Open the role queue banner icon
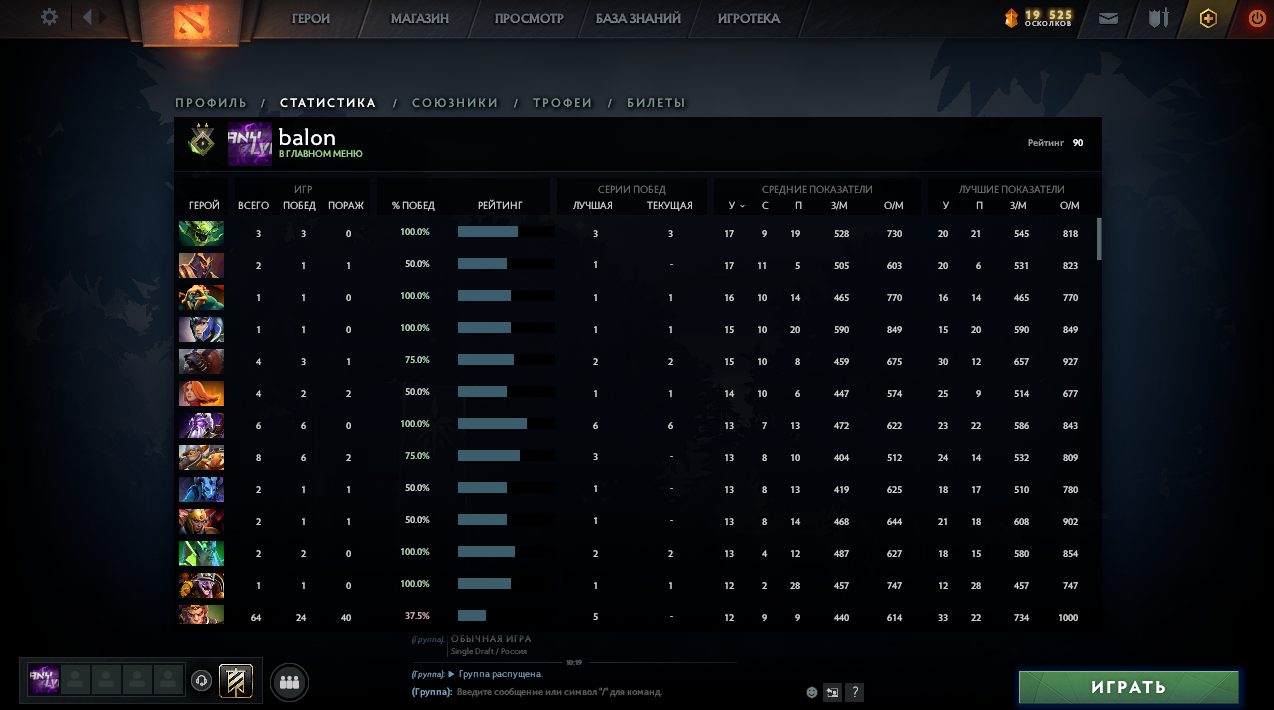This screenshot has height=710, width=1274. tap(236, 681)
